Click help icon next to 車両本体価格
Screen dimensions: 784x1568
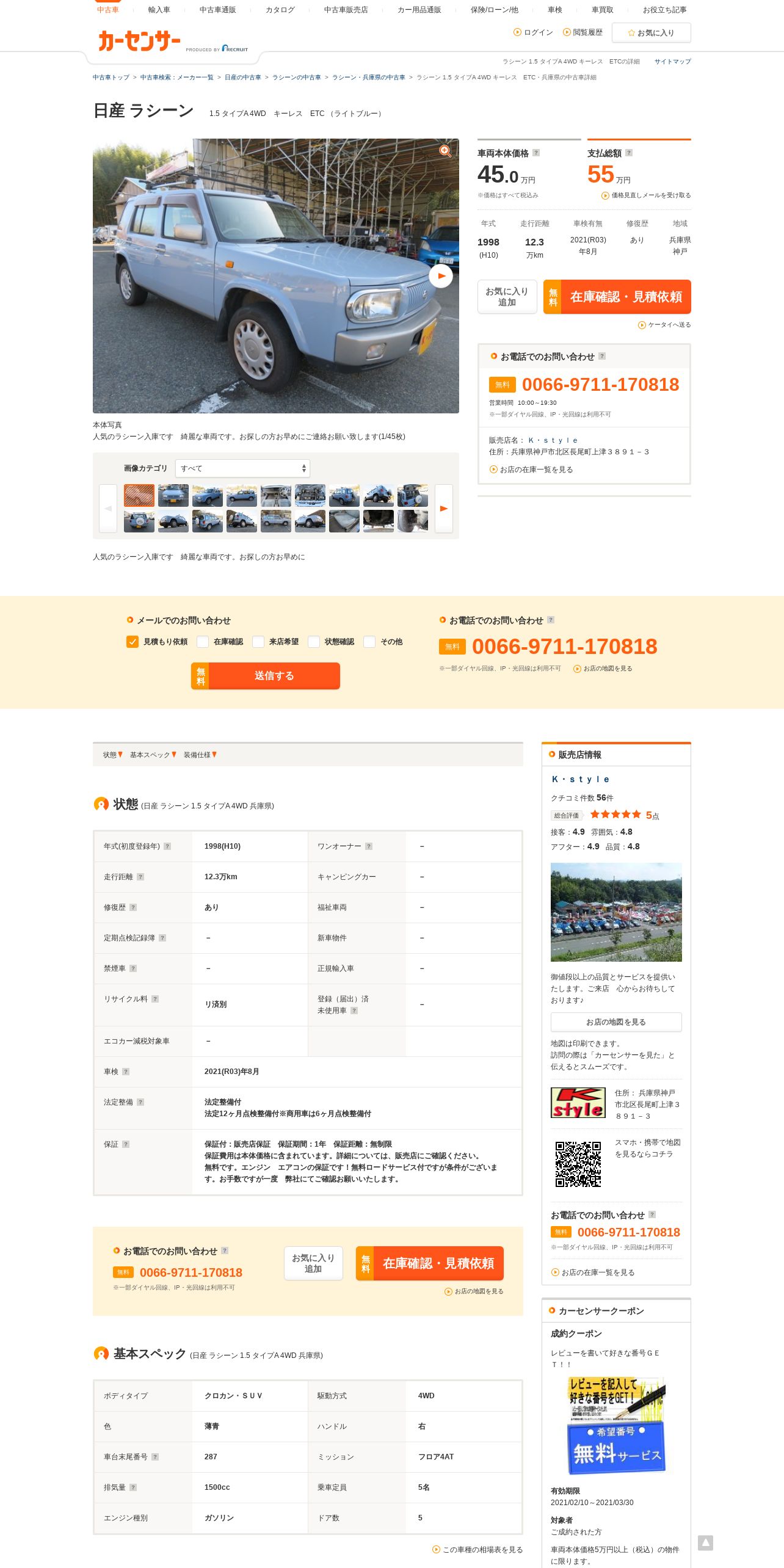(x=536, y=153)
